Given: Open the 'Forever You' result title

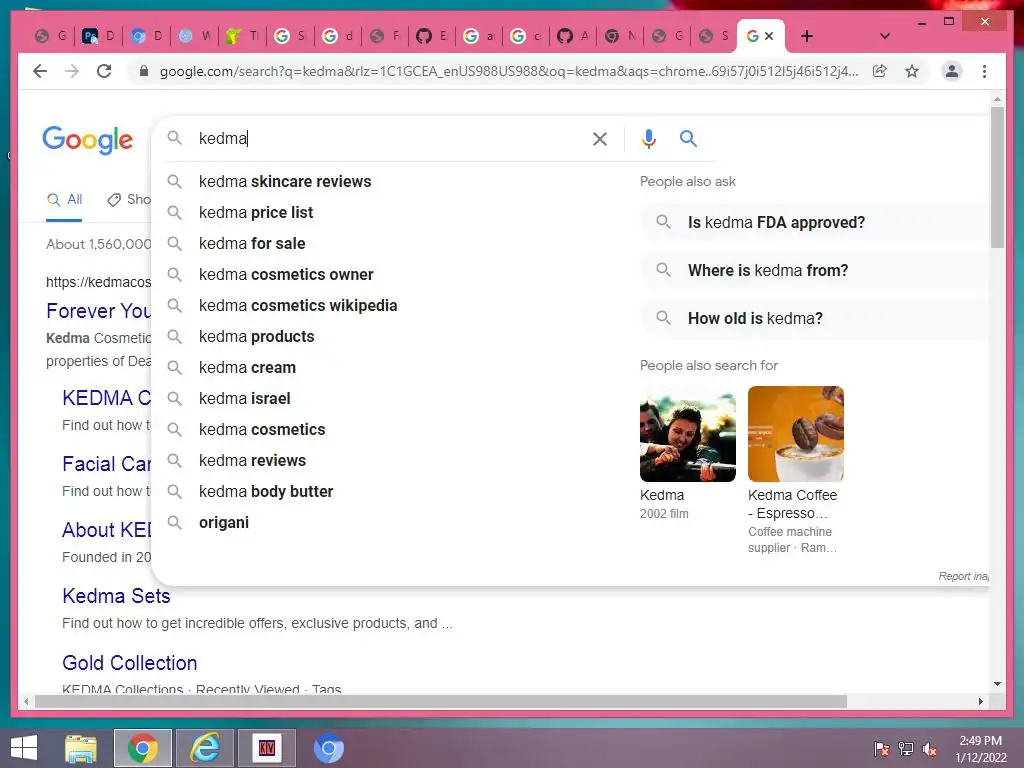Looking at the screenshot, I should pyautogui.click(x=98, y=311).
